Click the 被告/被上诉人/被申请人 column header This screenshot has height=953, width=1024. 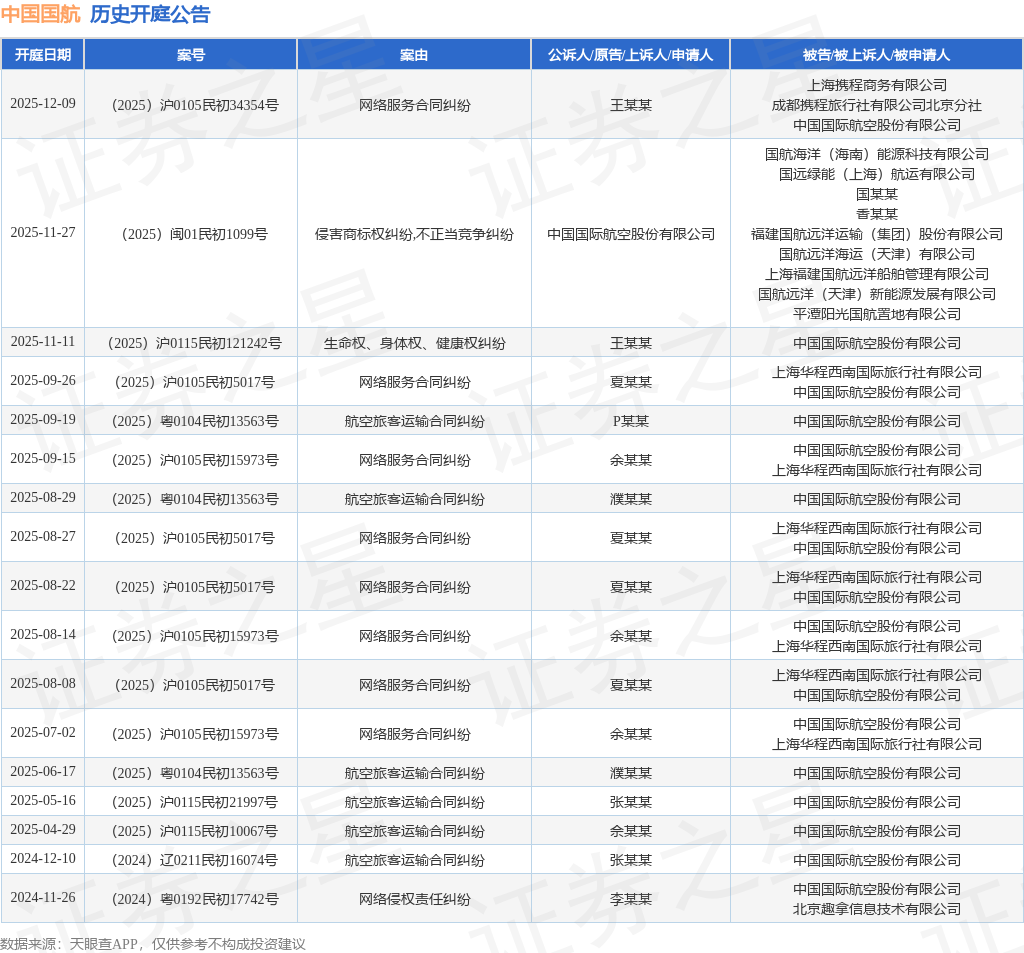point(876,55)
